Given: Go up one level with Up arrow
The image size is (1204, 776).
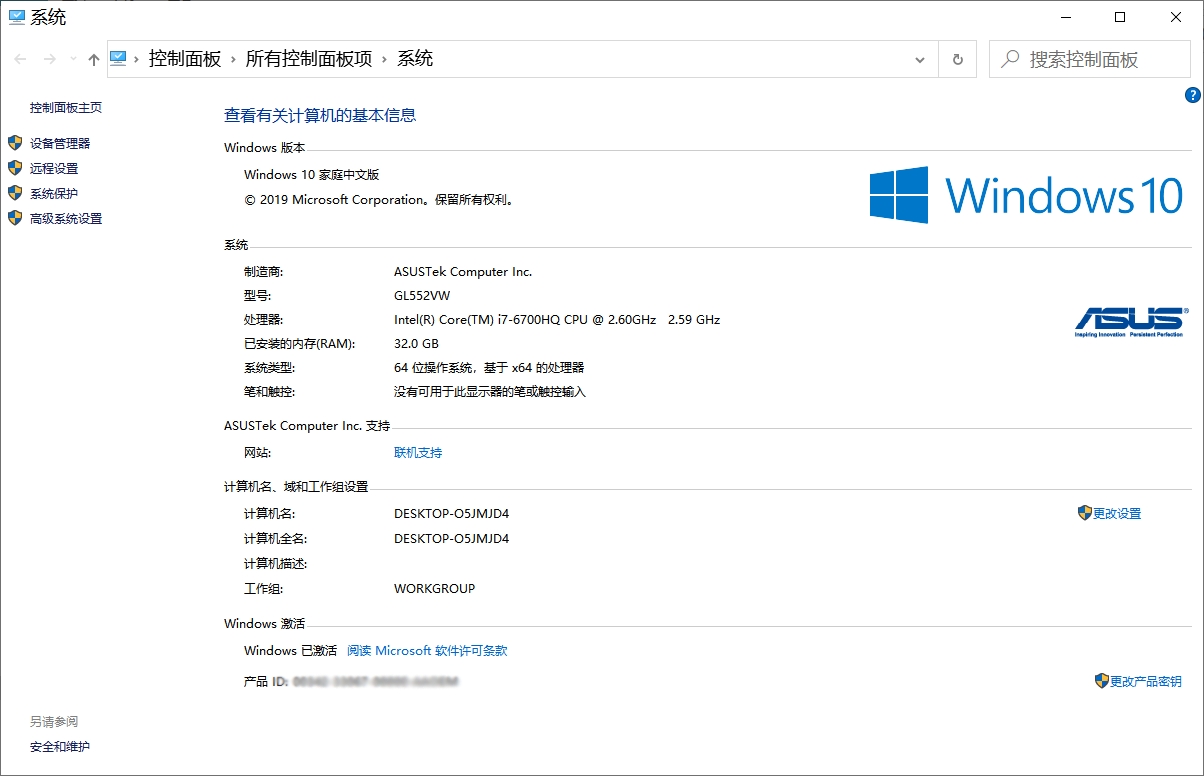Looking at the screenshot, I should pyautogui.click(x=94, y=60).
